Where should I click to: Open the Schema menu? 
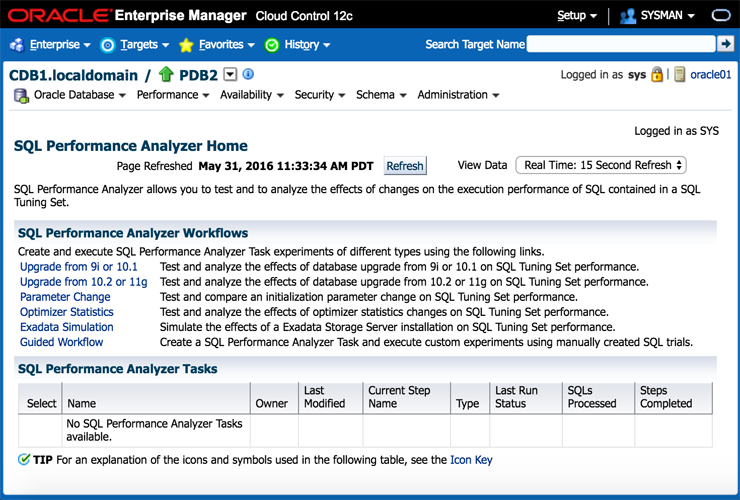381,95
